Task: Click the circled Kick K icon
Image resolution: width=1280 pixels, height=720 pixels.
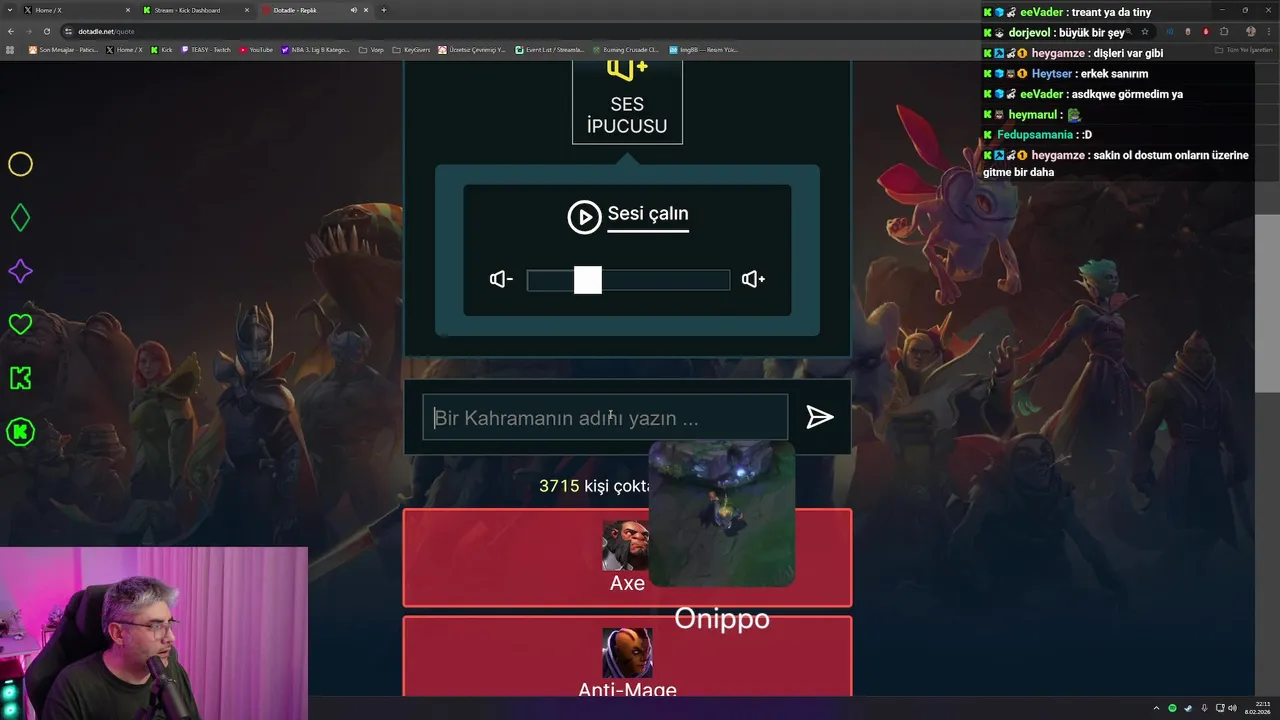Action: click(x=20, y=432)
